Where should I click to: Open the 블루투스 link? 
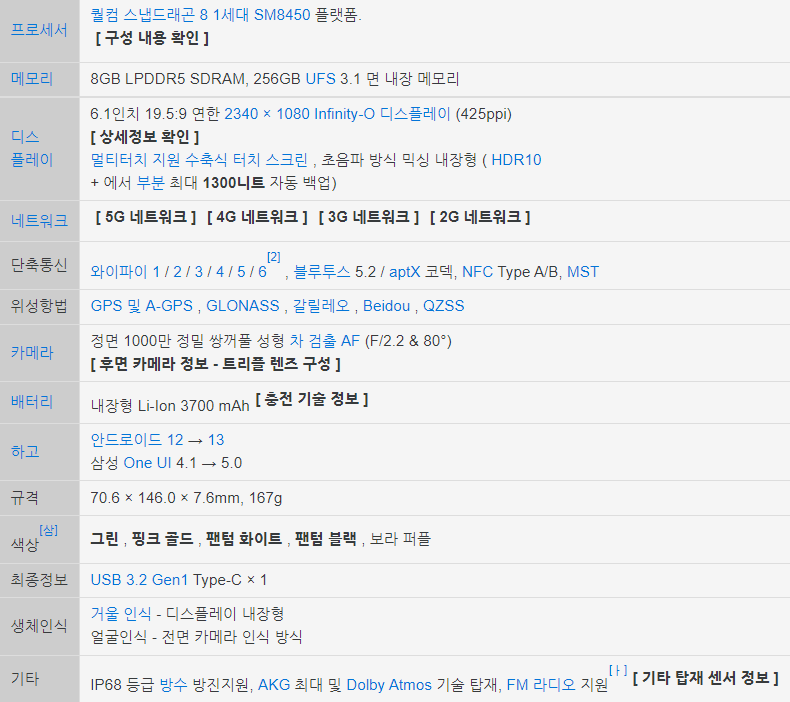(321, 272)
